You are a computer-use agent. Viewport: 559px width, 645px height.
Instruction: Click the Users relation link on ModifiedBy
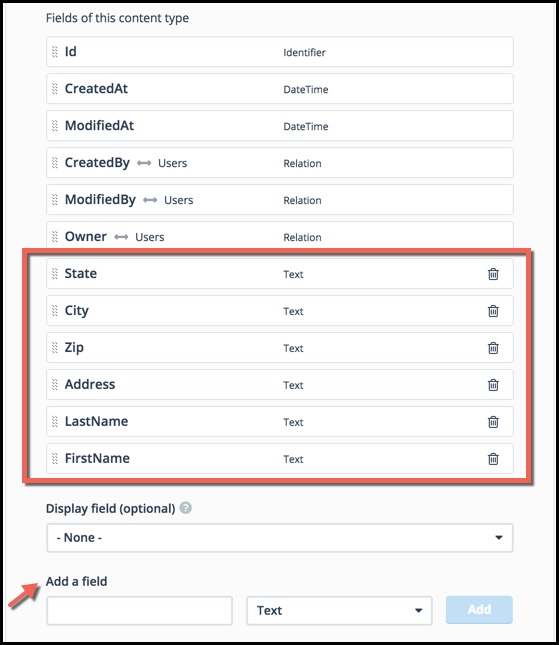click(179, 200)
